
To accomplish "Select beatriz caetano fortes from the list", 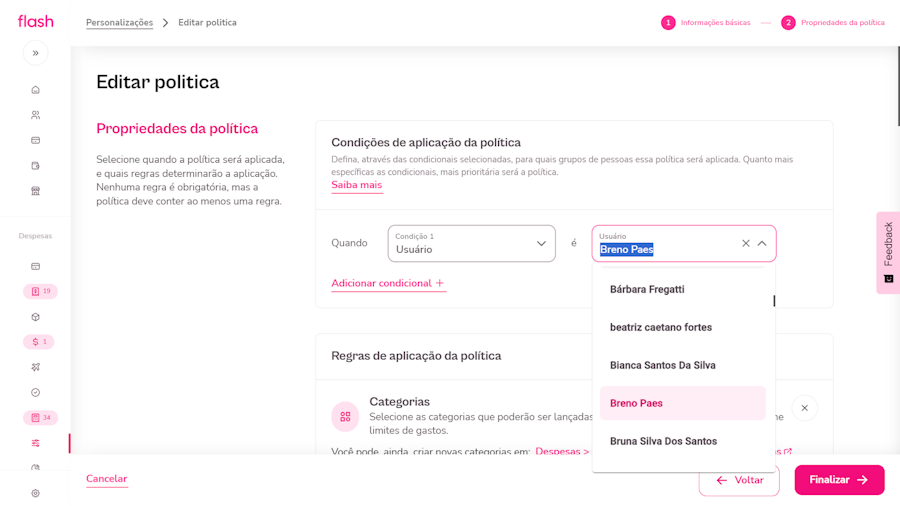I will point(682,327).
